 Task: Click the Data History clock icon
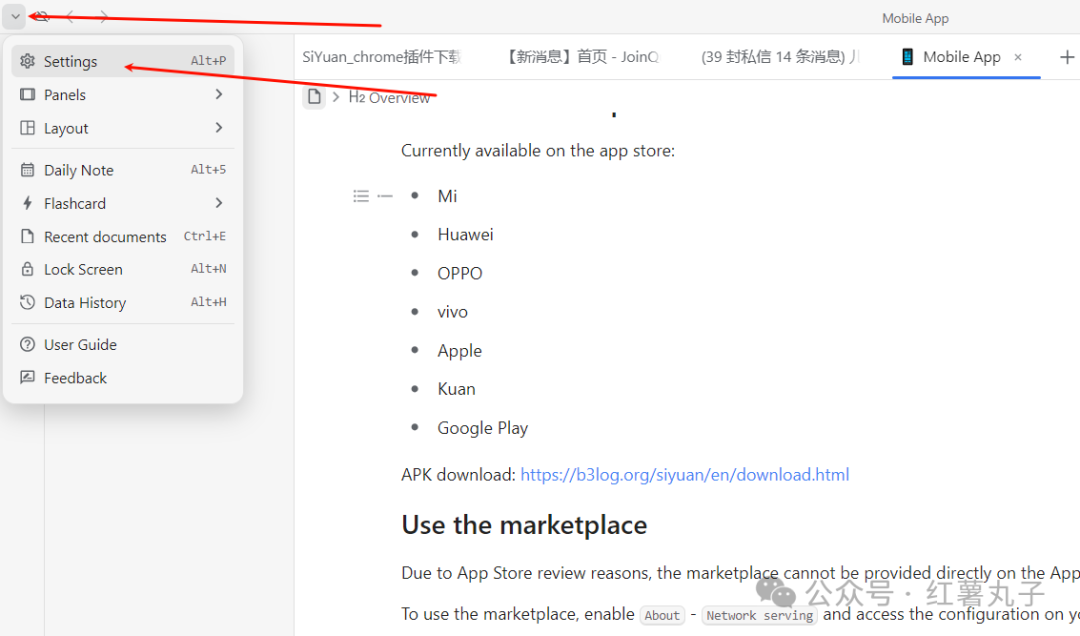click(28, 302)
